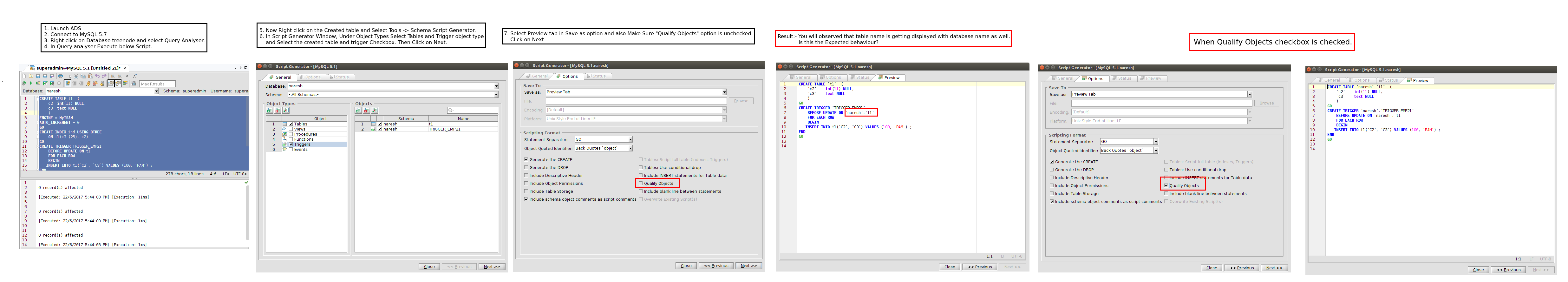Click the Print icon in Query Analyzer toolbar
The width and height of the screenshot is (1568, 282).
(61, 76)
